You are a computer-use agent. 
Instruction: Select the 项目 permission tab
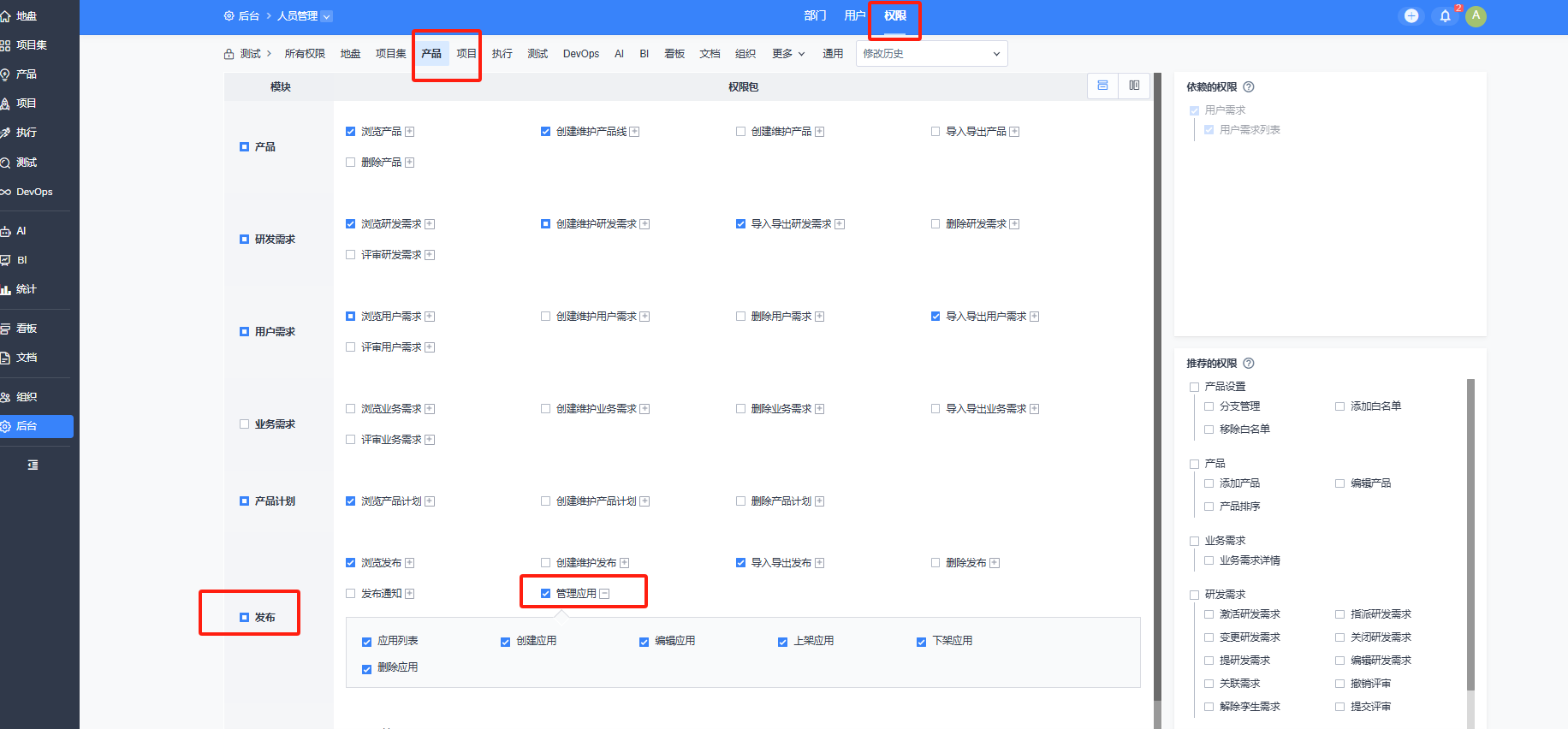466,53
